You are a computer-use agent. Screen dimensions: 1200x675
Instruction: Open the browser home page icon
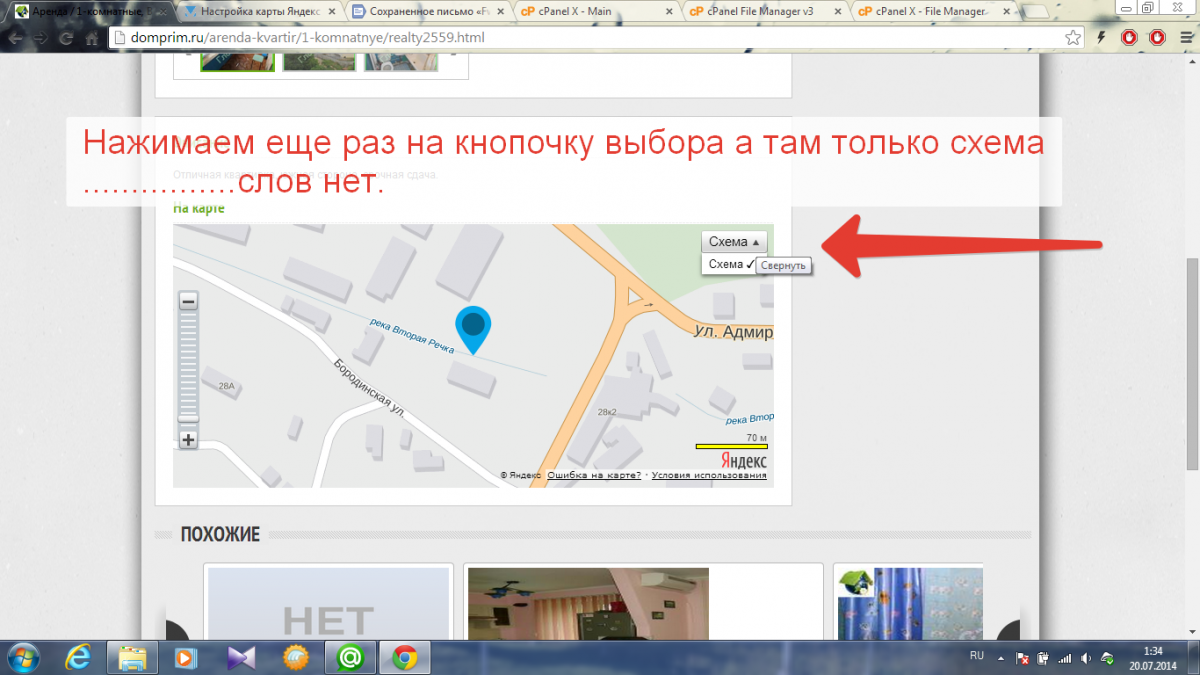pyautogui.click(x=91, y=38)
